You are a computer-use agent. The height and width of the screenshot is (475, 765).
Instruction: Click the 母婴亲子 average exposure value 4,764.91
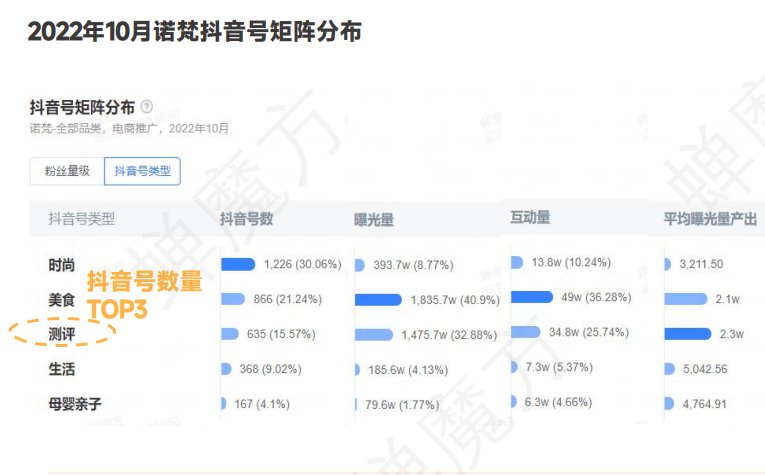click(705, 404)
